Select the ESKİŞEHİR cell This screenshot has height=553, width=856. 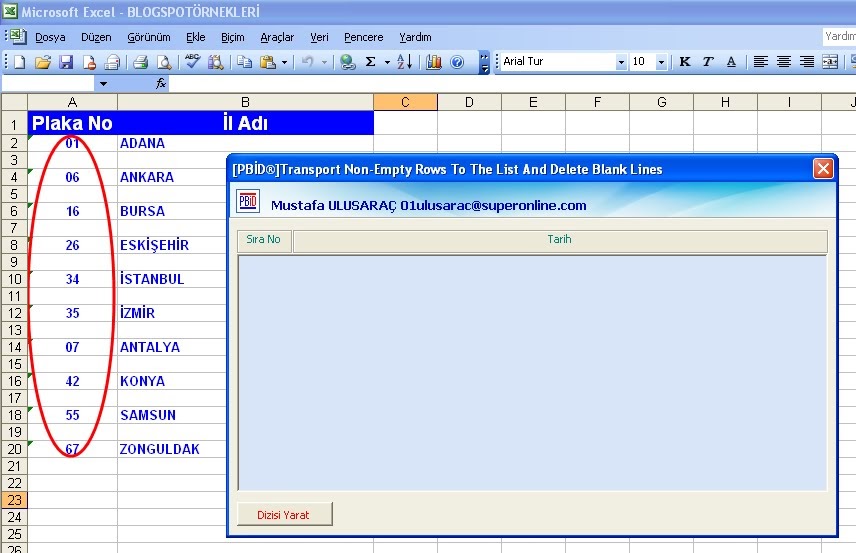click(172, 245)
